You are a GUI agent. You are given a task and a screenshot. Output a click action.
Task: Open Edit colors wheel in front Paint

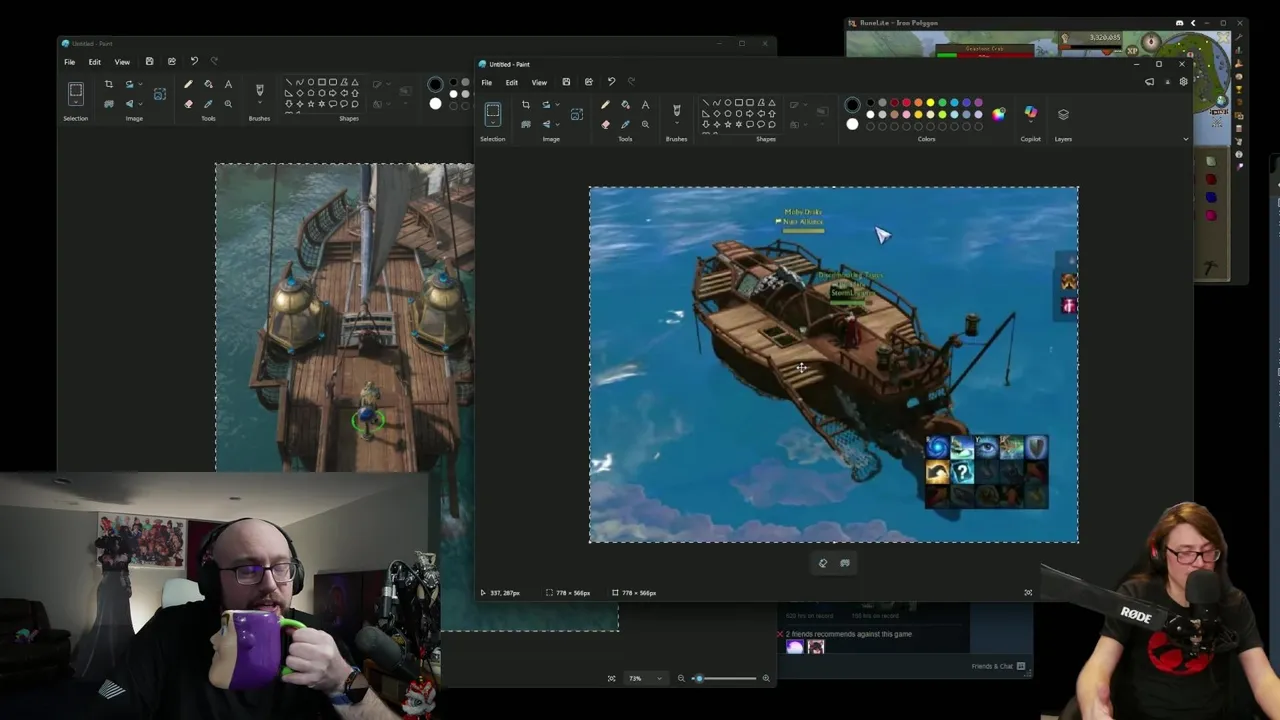998,114
